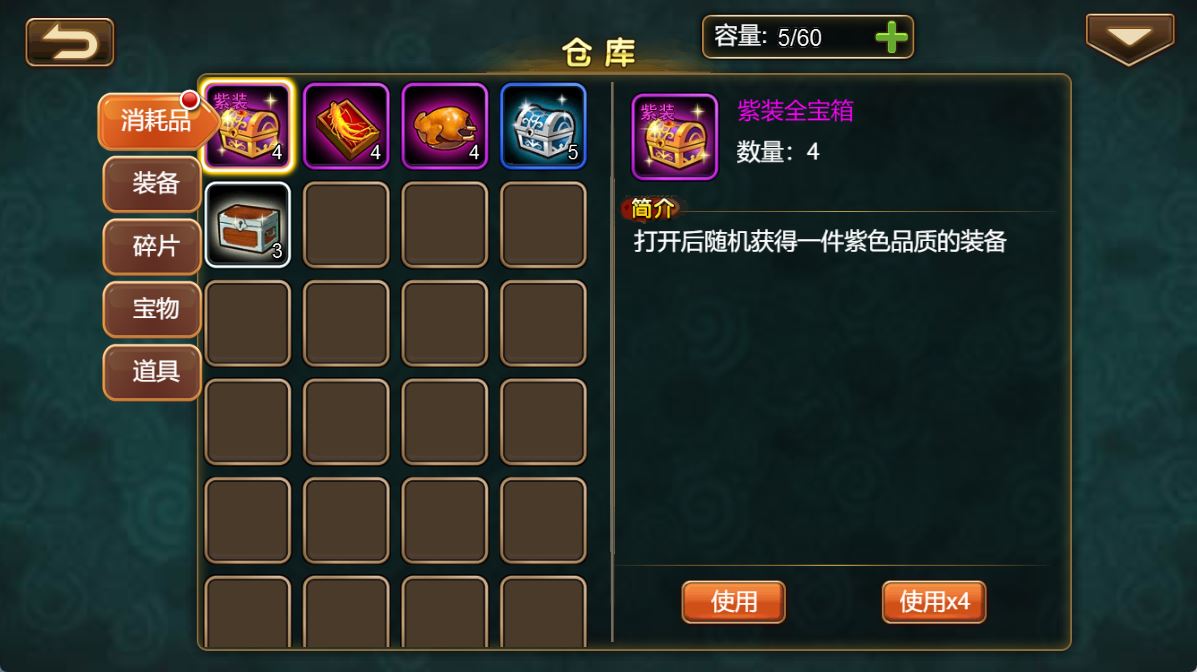This screenshot has height=672, width=1197.
Task: Click the red notification dot on 消耗品
Action: point(189,100)
